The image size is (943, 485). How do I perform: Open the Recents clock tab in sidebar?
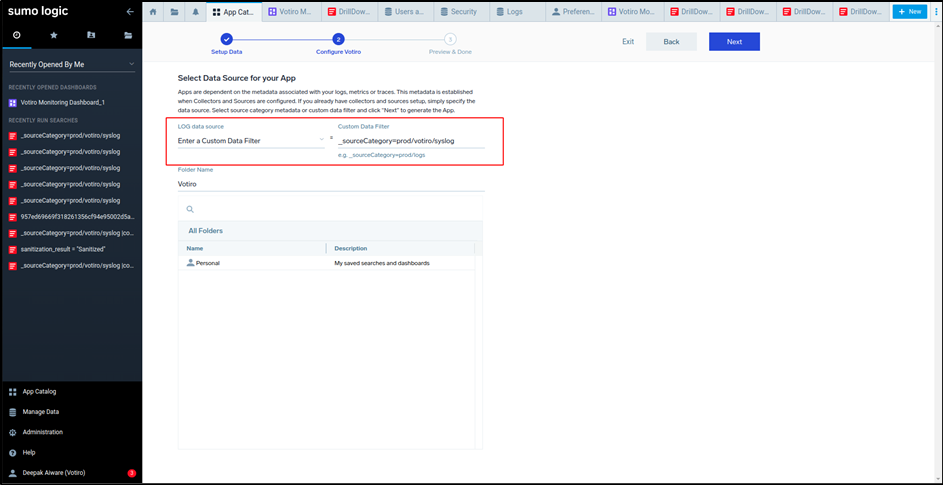16,35
